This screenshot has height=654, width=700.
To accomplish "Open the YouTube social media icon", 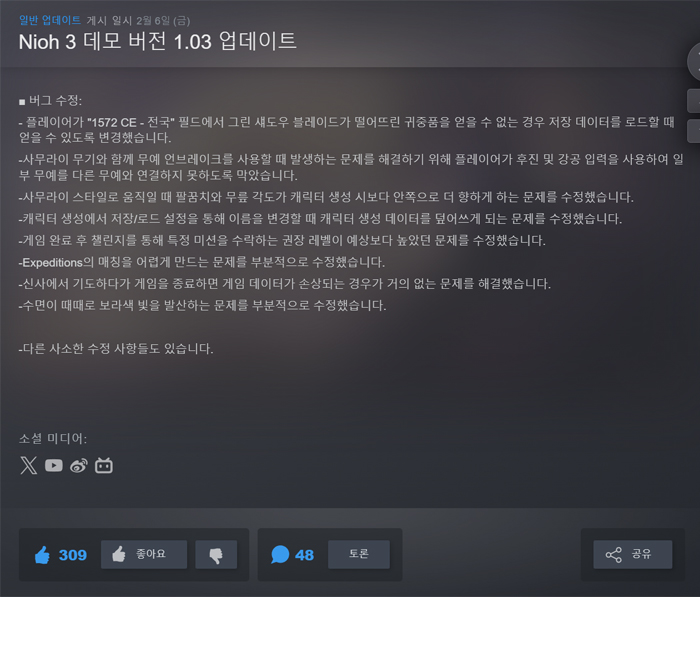I will [x=54, y=466].
